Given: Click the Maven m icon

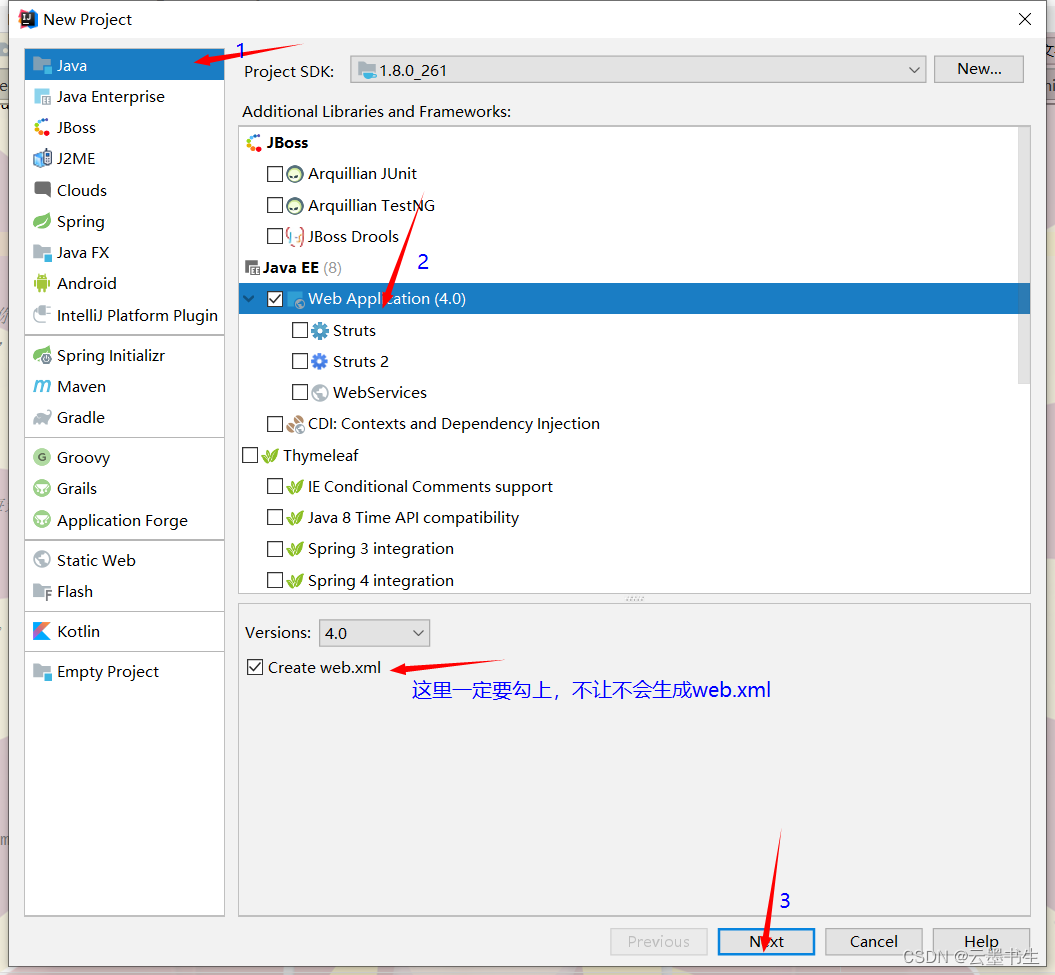Looking at the screenshot, I should (42, 386).
